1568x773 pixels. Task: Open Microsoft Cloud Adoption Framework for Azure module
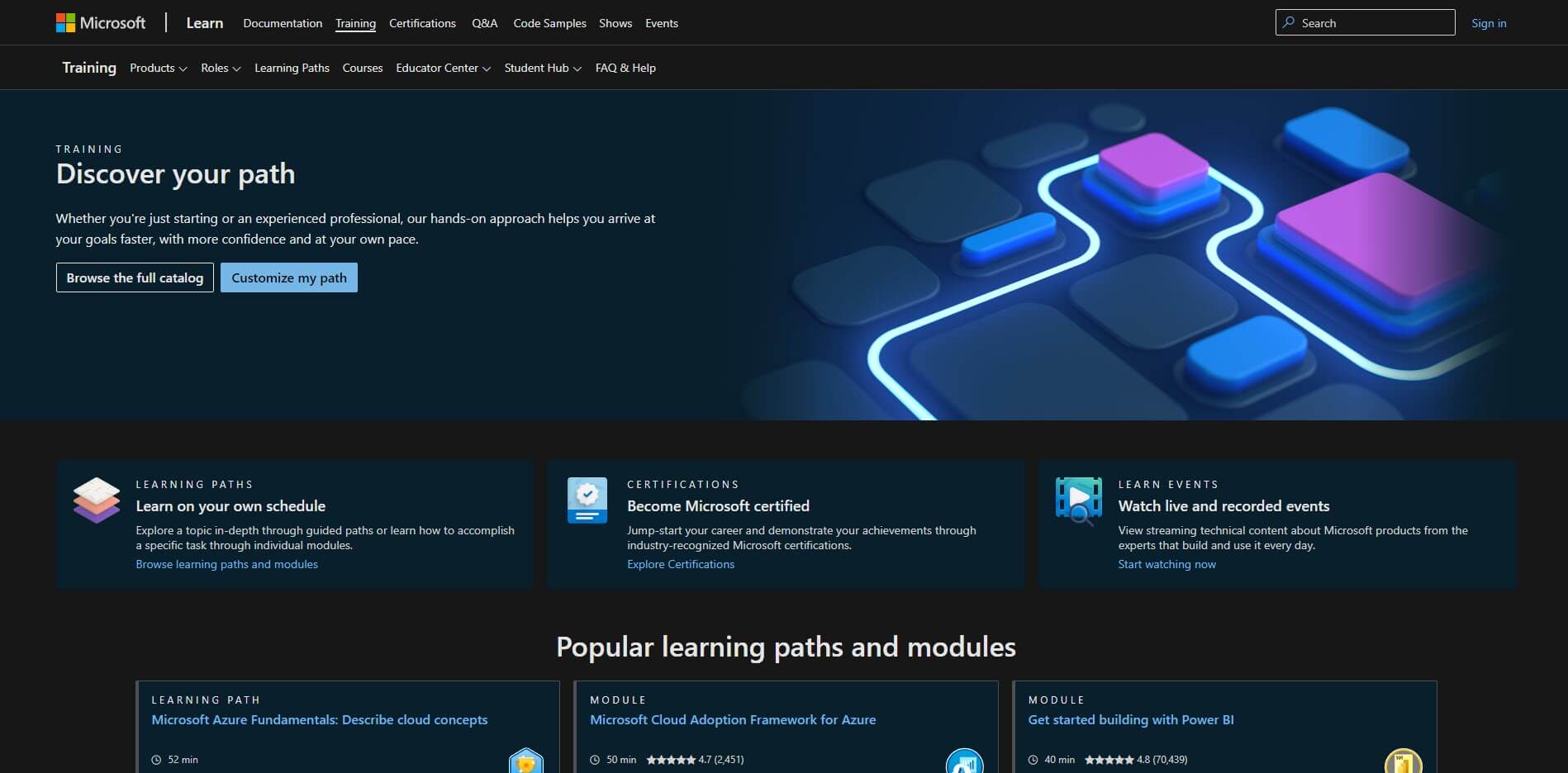[733, 719]
